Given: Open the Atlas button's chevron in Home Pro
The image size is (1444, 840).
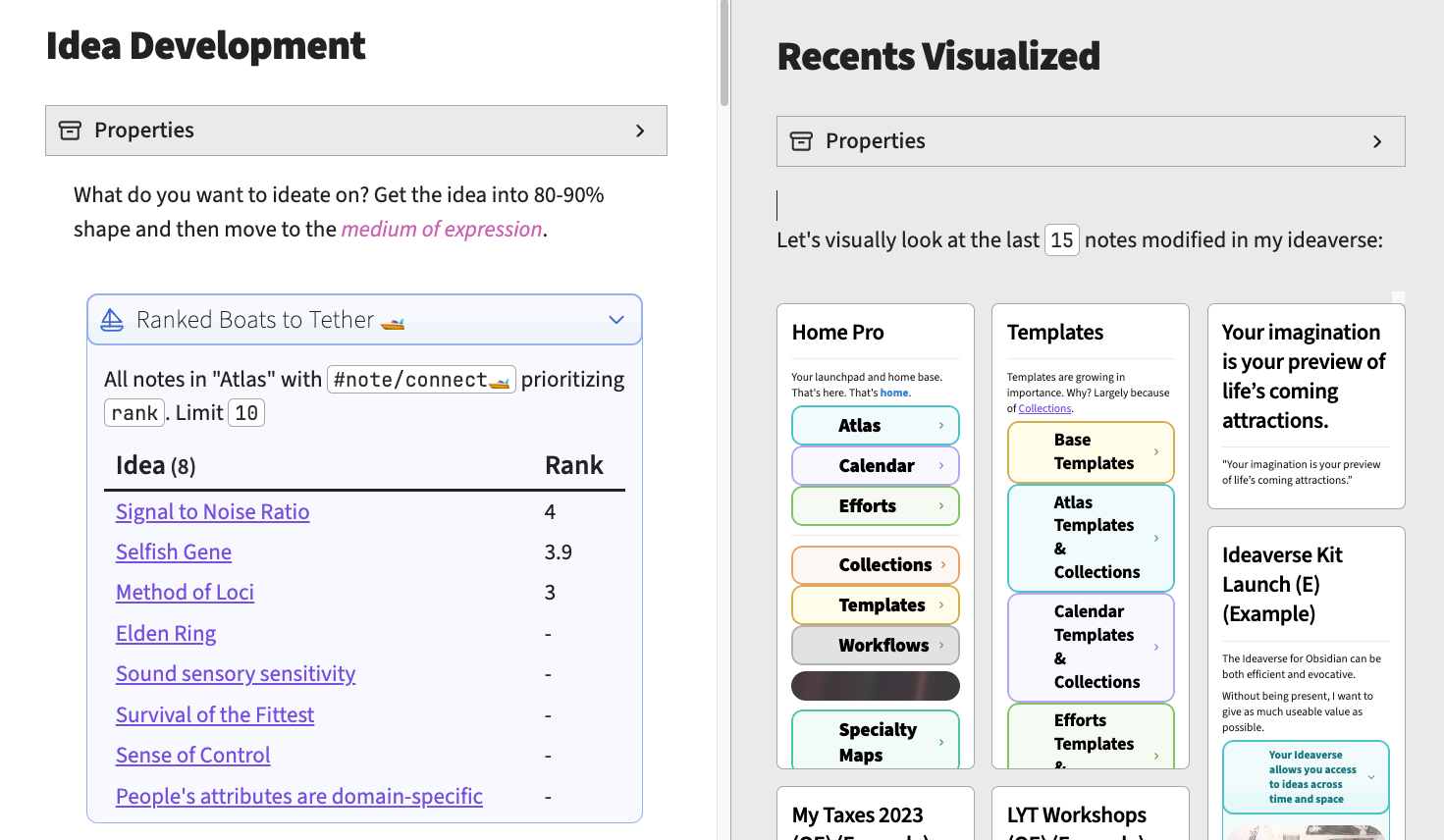Looking at the screenshot, I should coord(941,425).
